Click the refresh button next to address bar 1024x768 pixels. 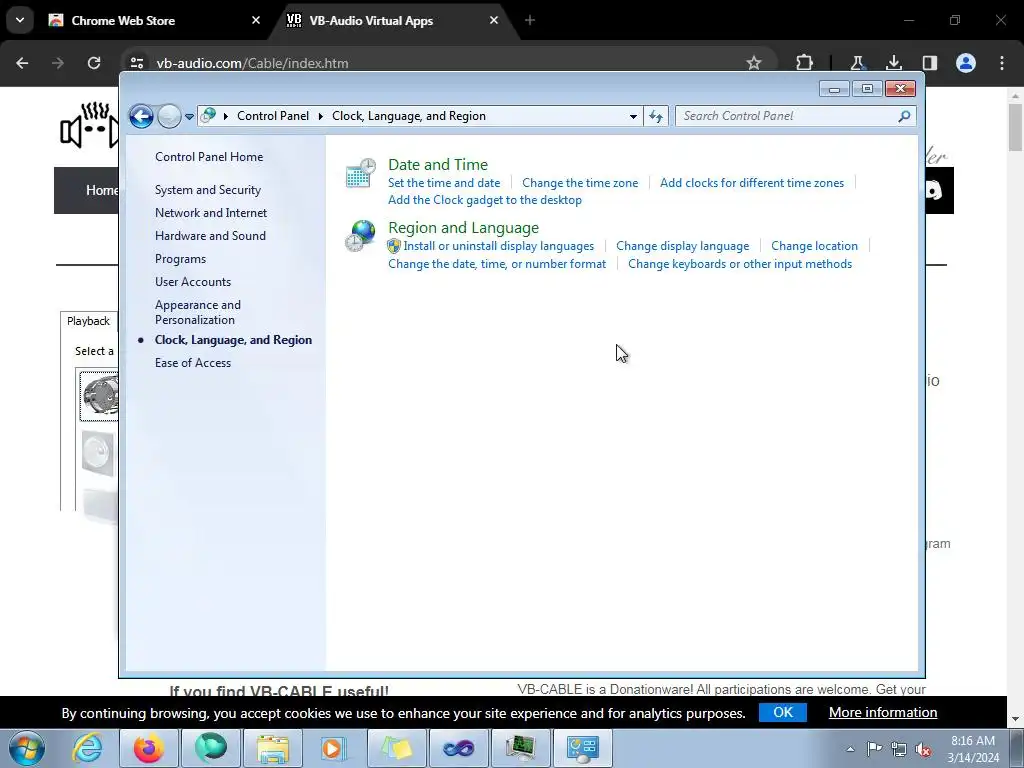pos(656,116)
